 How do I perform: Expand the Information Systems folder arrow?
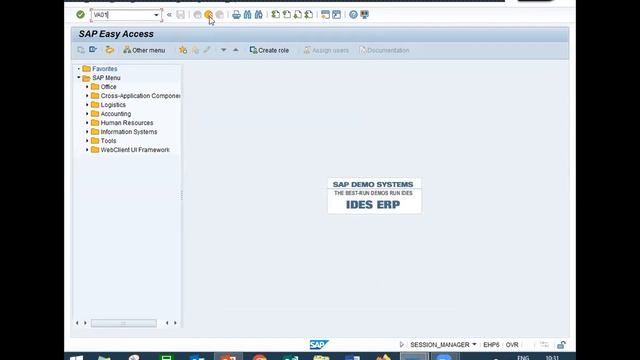pyautogui.click(x=87, y=131)
